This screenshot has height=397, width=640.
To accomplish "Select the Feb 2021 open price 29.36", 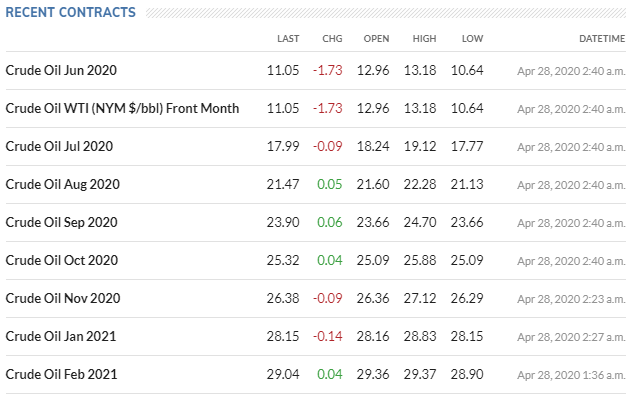I will (373, 374).
